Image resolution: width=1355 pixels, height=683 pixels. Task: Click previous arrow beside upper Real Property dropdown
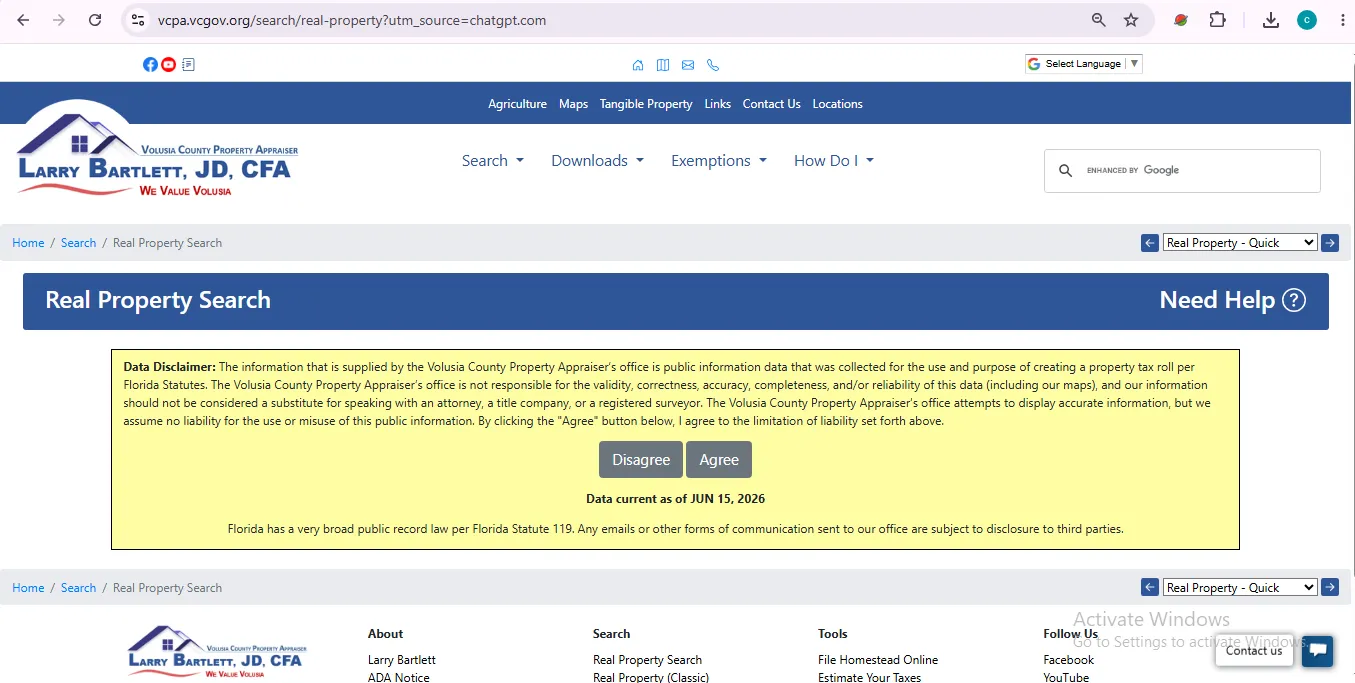pyautogui.click(x=1150, y=243)
